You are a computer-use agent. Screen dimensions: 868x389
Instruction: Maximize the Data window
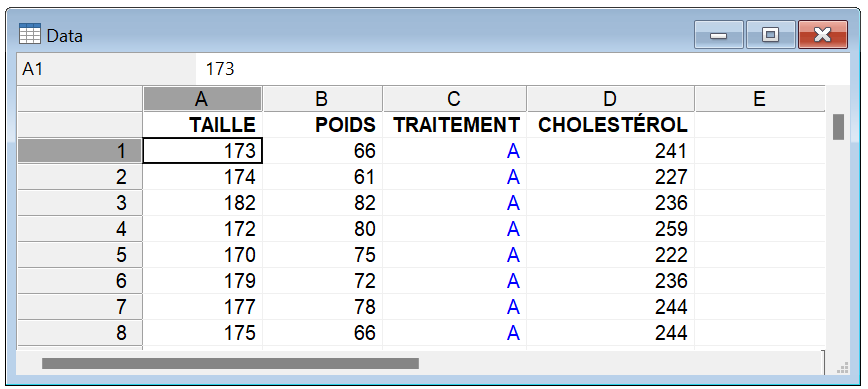tap(770, 35)
